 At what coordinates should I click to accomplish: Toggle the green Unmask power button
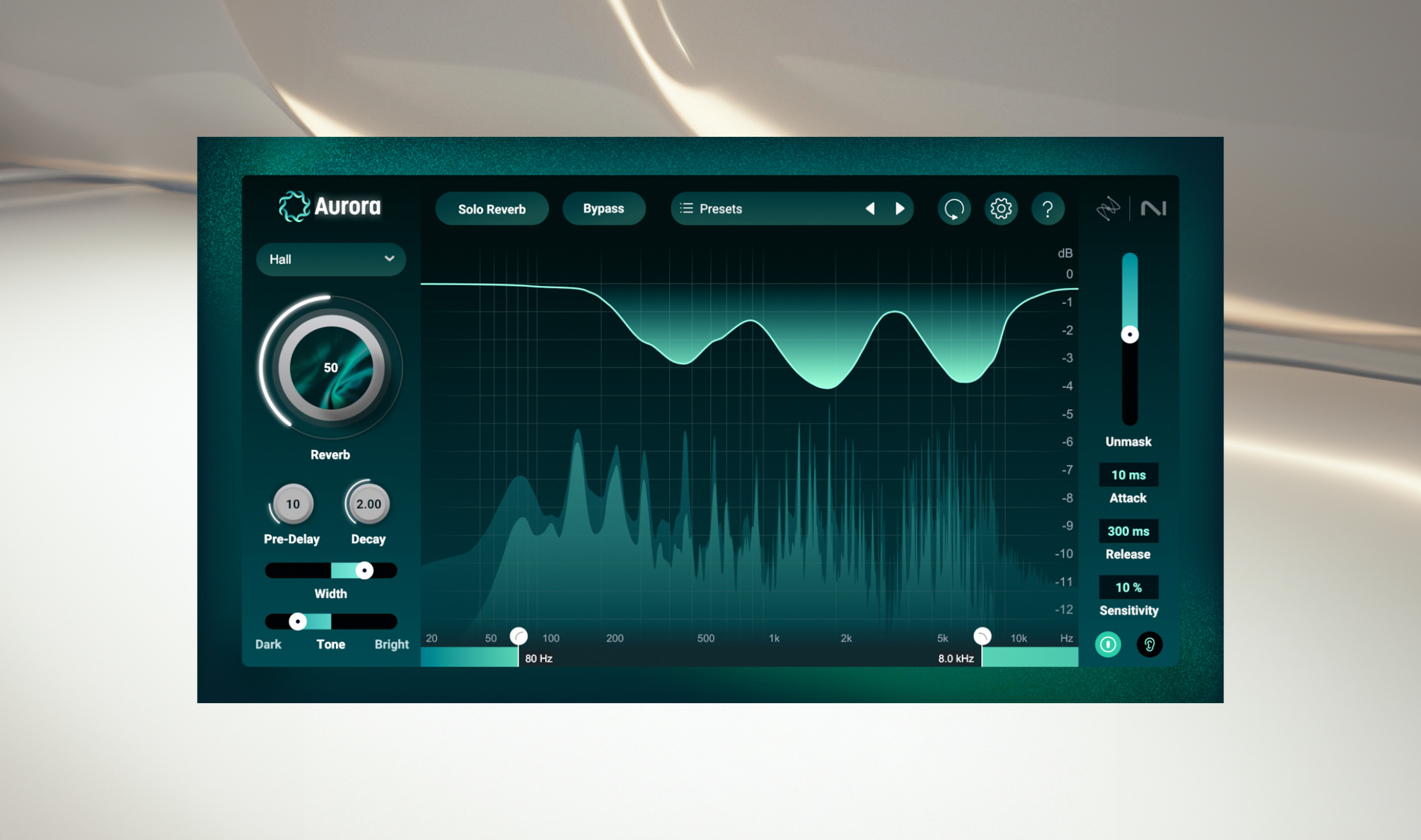(x=1108, y=644)
